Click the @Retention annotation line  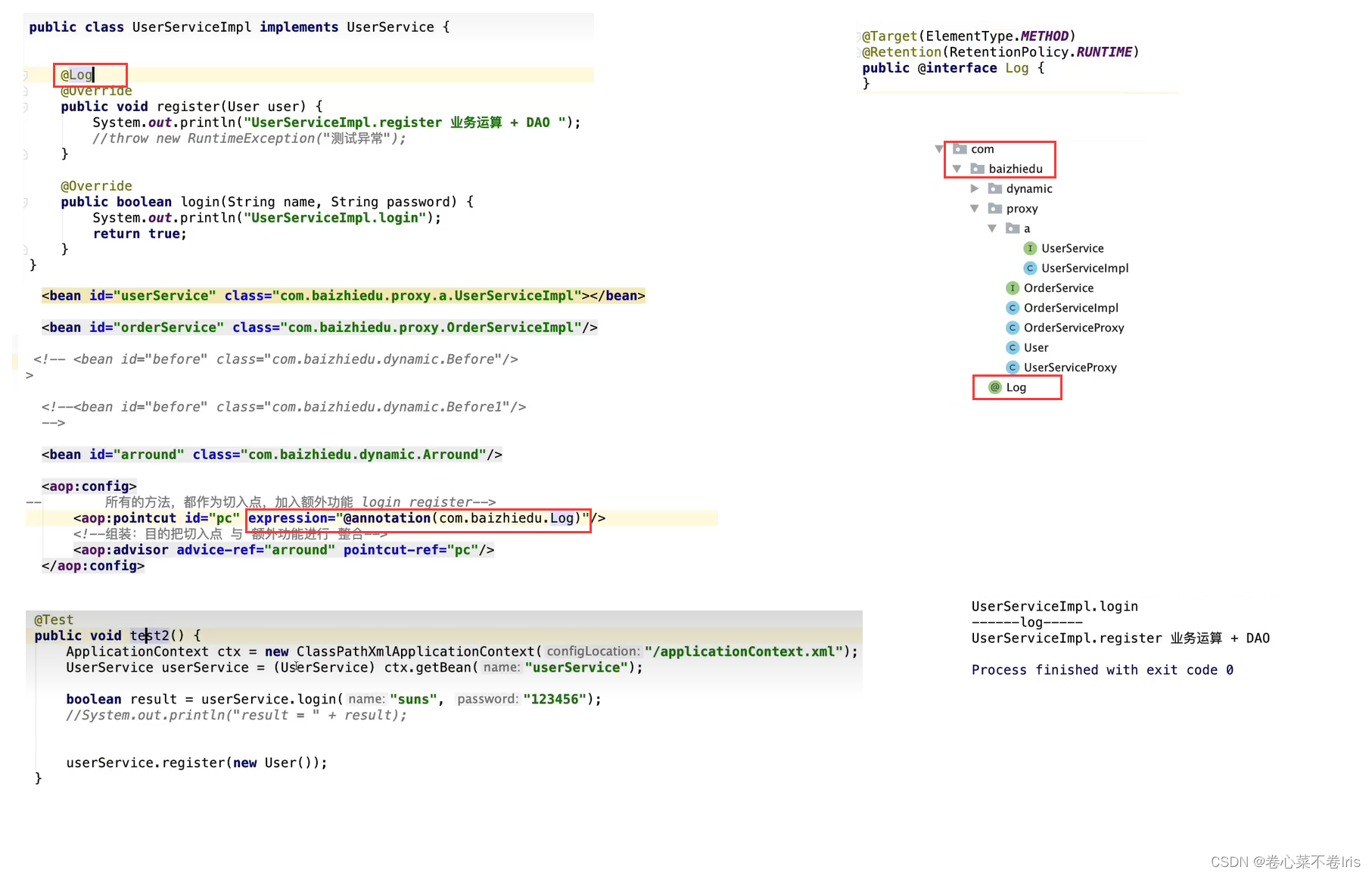coord(1000,52)
